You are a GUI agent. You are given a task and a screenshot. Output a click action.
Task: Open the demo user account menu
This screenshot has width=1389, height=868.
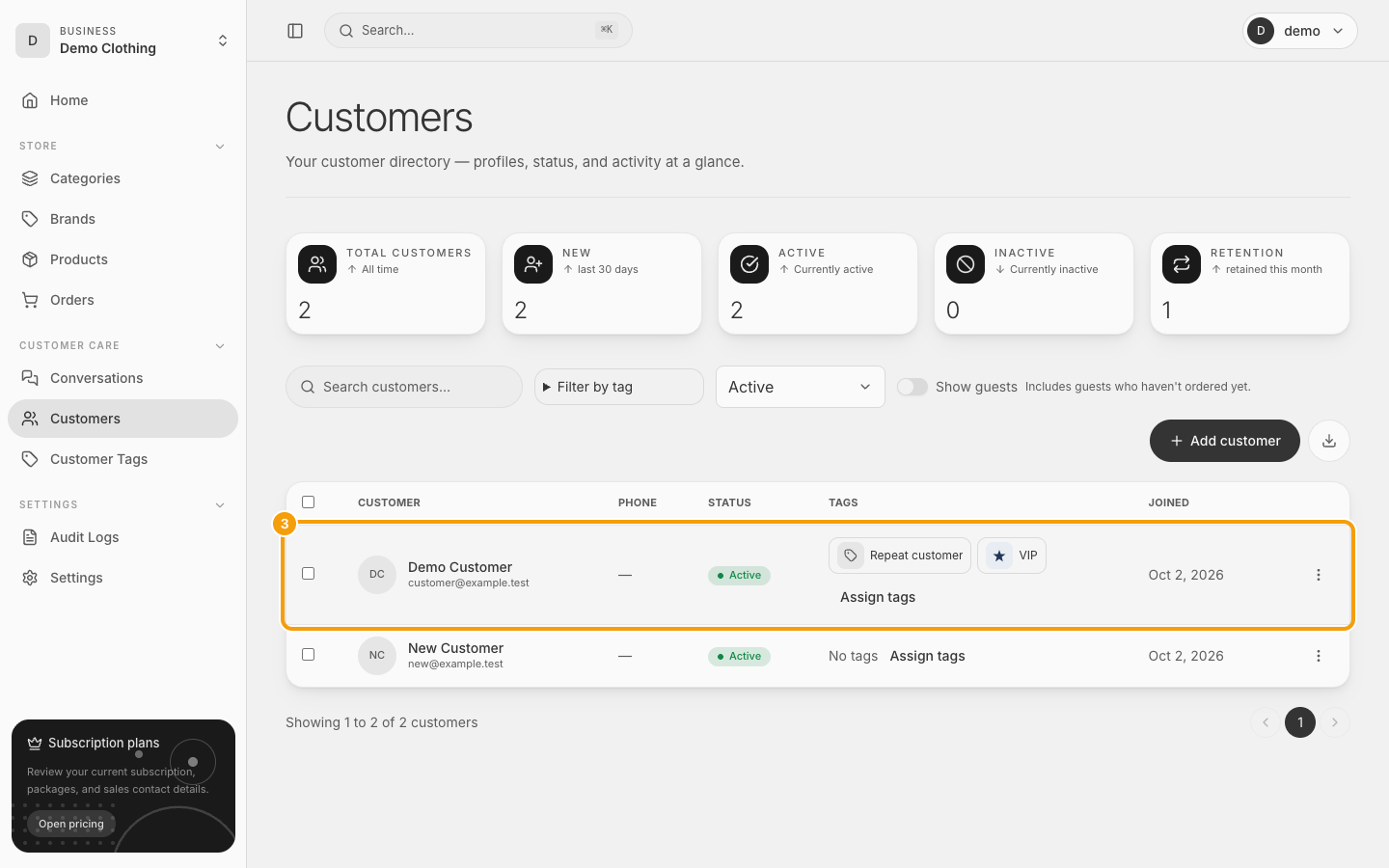pyautogui.click(x=1300, y=31)
